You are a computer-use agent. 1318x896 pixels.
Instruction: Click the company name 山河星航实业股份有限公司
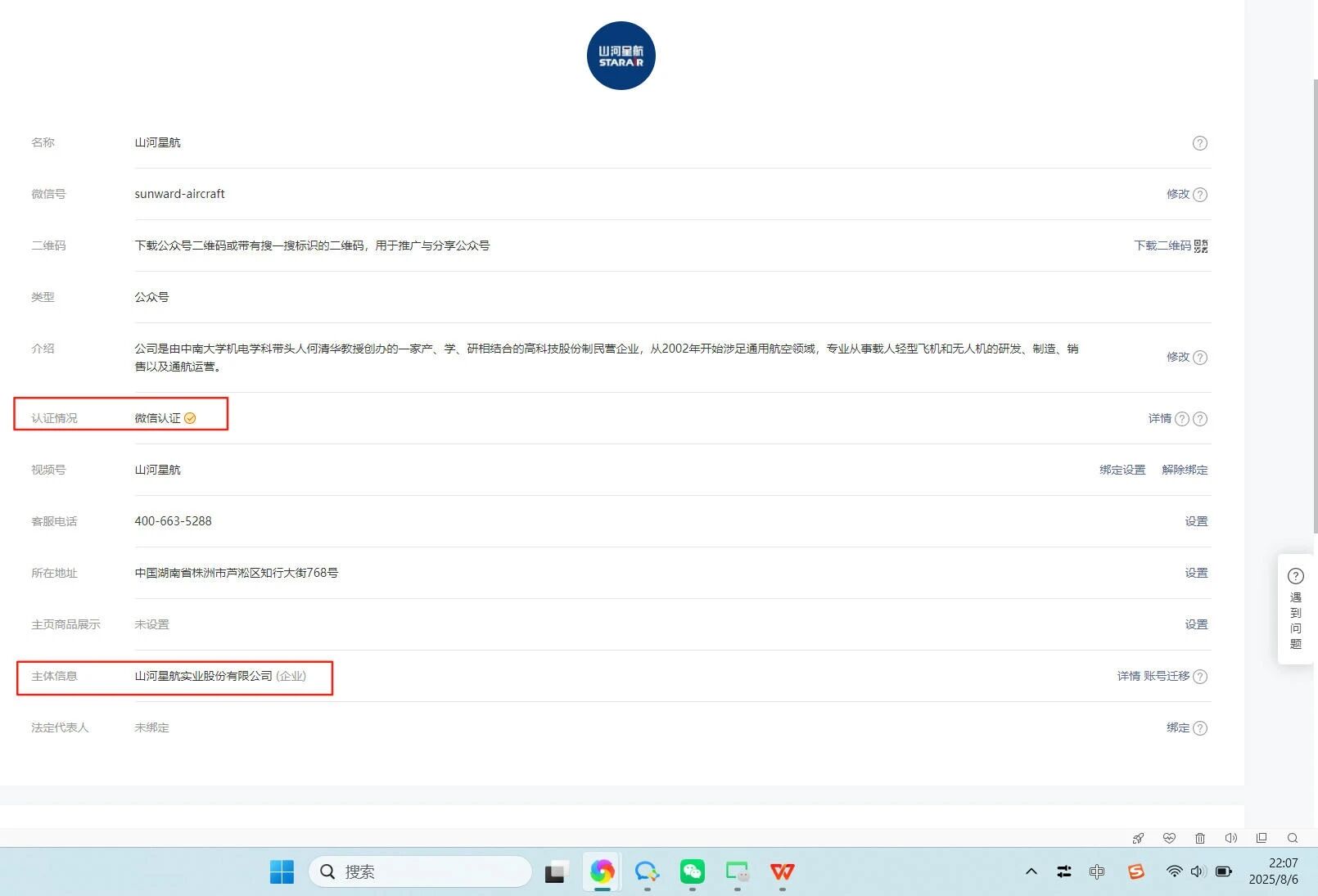tap(203, 676)
